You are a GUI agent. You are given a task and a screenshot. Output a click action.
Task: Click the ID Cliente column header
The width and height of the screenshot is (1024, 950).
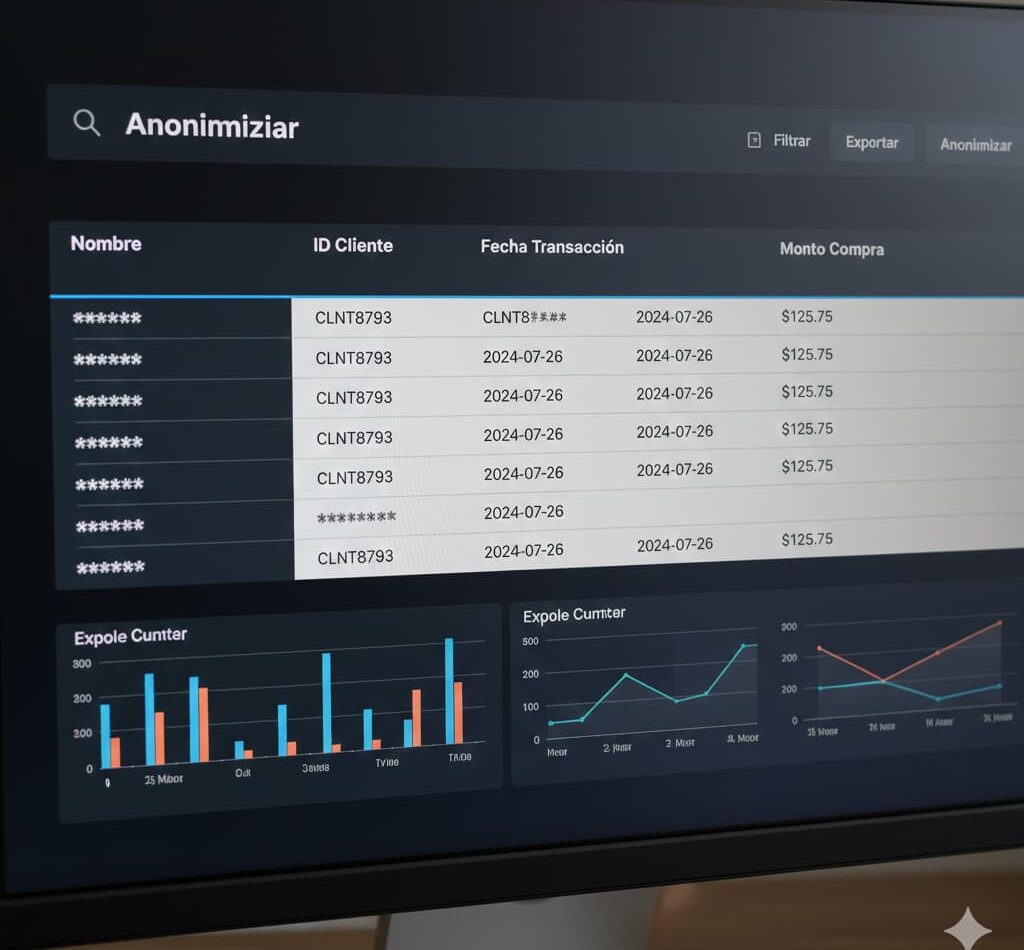(351, 245)
